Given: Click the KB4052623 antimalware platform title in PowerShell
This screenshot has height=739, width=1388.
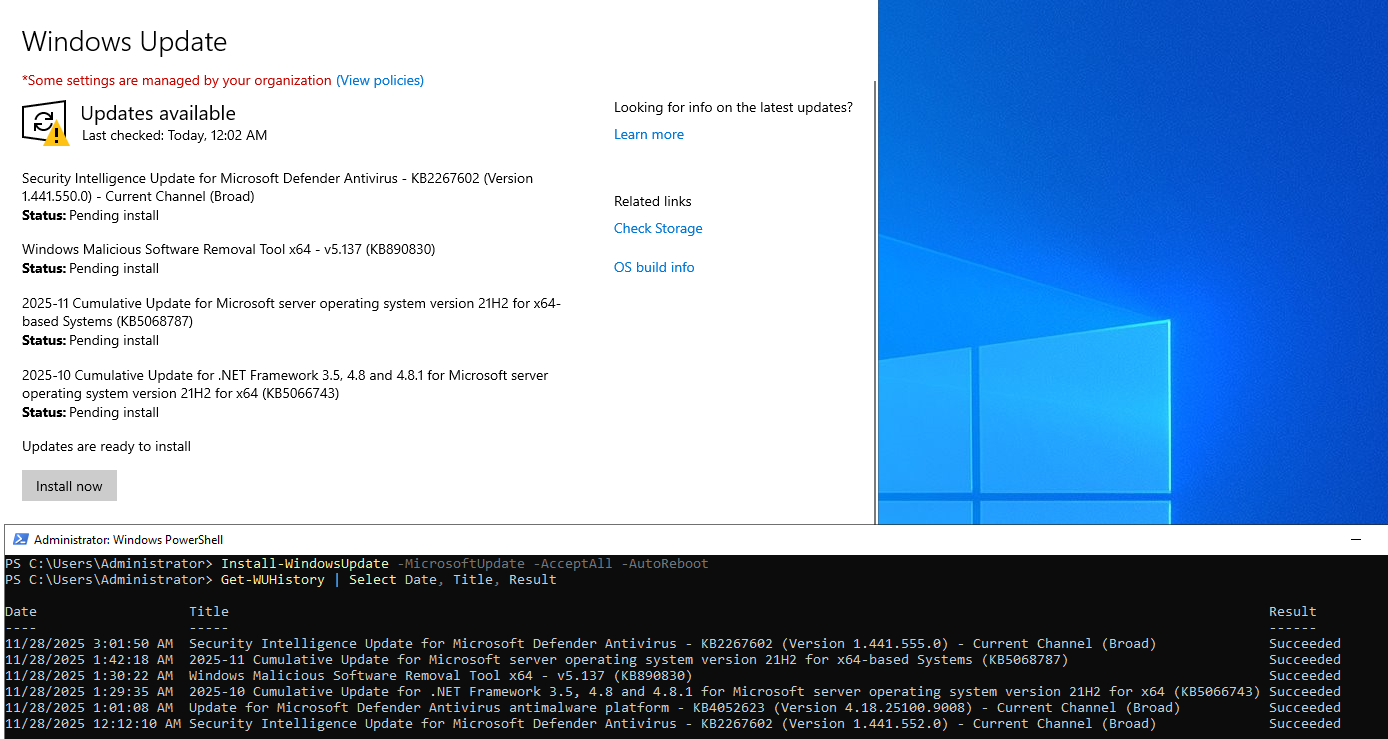Looking at the screenshot, I should click(684, 708).
